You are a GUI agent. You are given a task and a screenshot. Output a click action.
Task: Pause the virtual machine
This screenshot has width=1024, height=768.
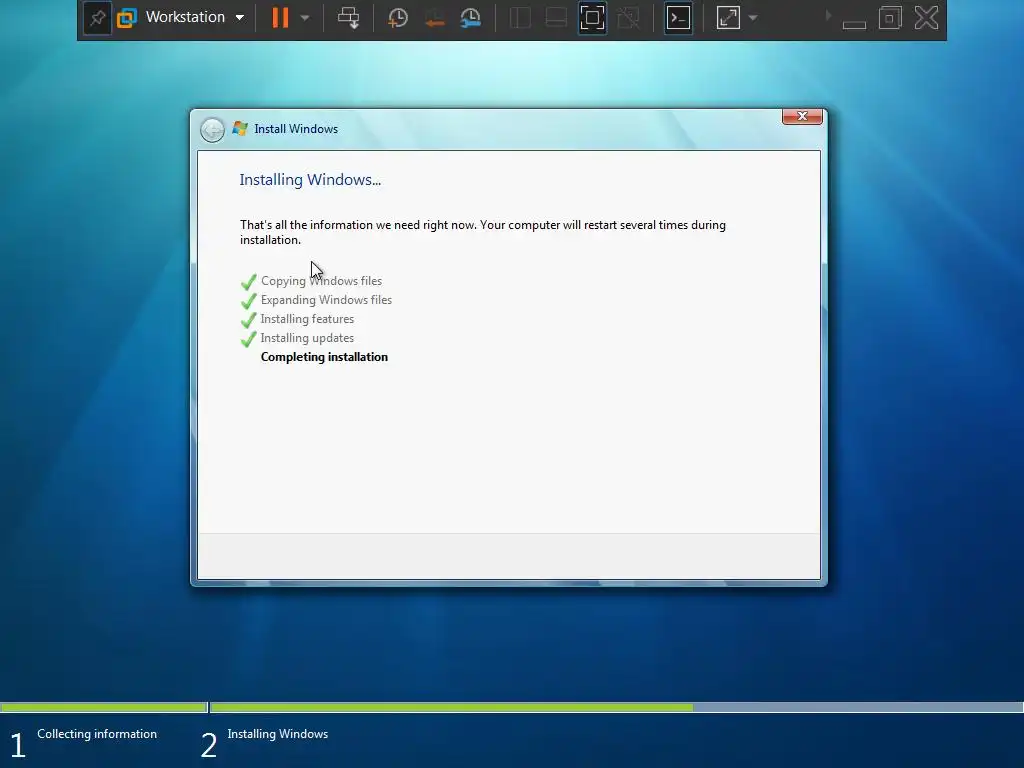(280, 17)
